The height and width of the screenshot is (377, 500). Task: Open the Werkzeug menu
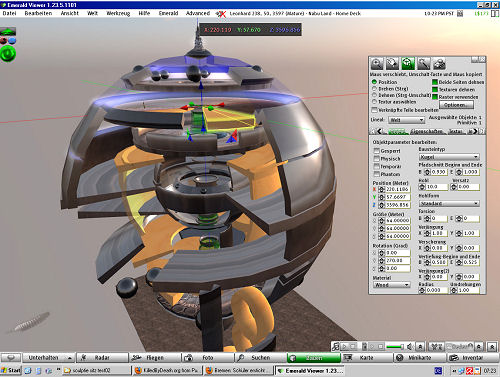click(x=118, y=13)
